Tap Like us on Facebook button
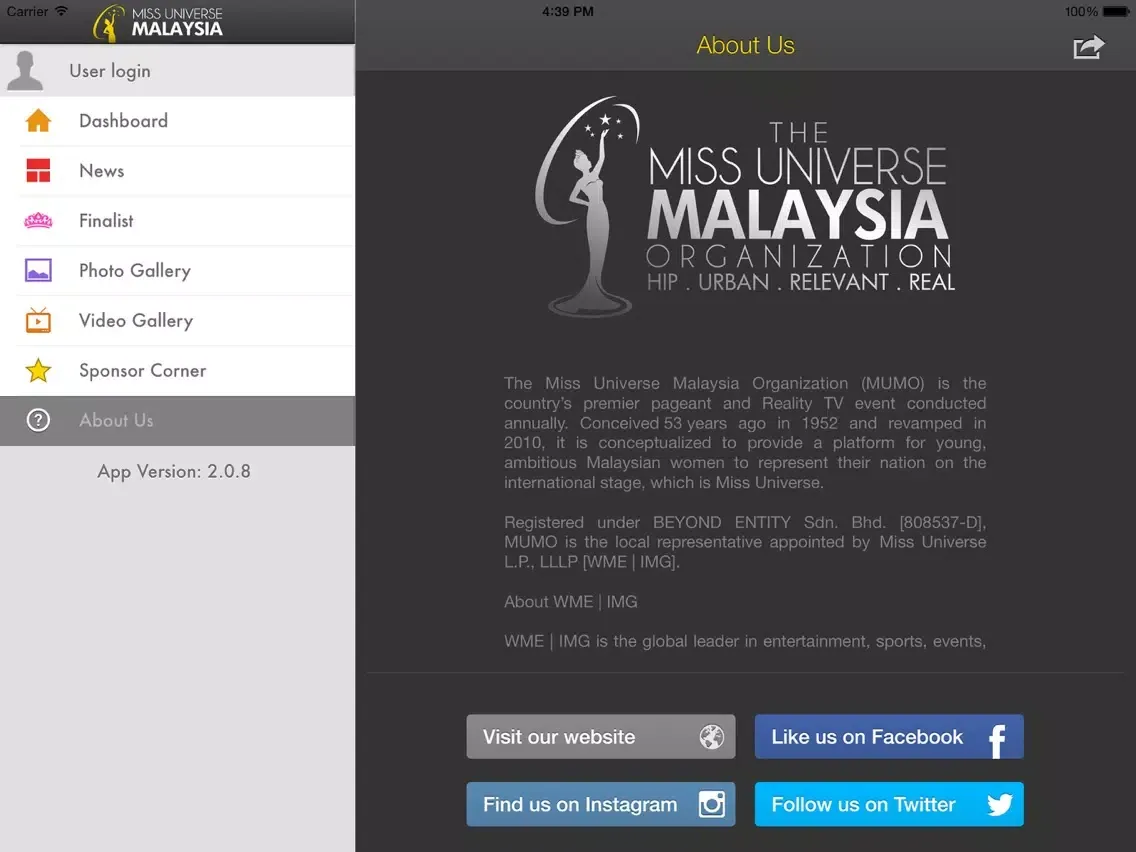 (889, 737)
